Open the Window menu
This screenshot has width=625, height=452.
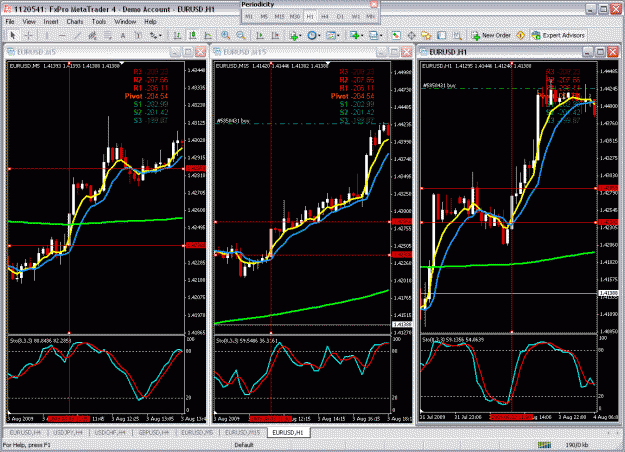125,22
